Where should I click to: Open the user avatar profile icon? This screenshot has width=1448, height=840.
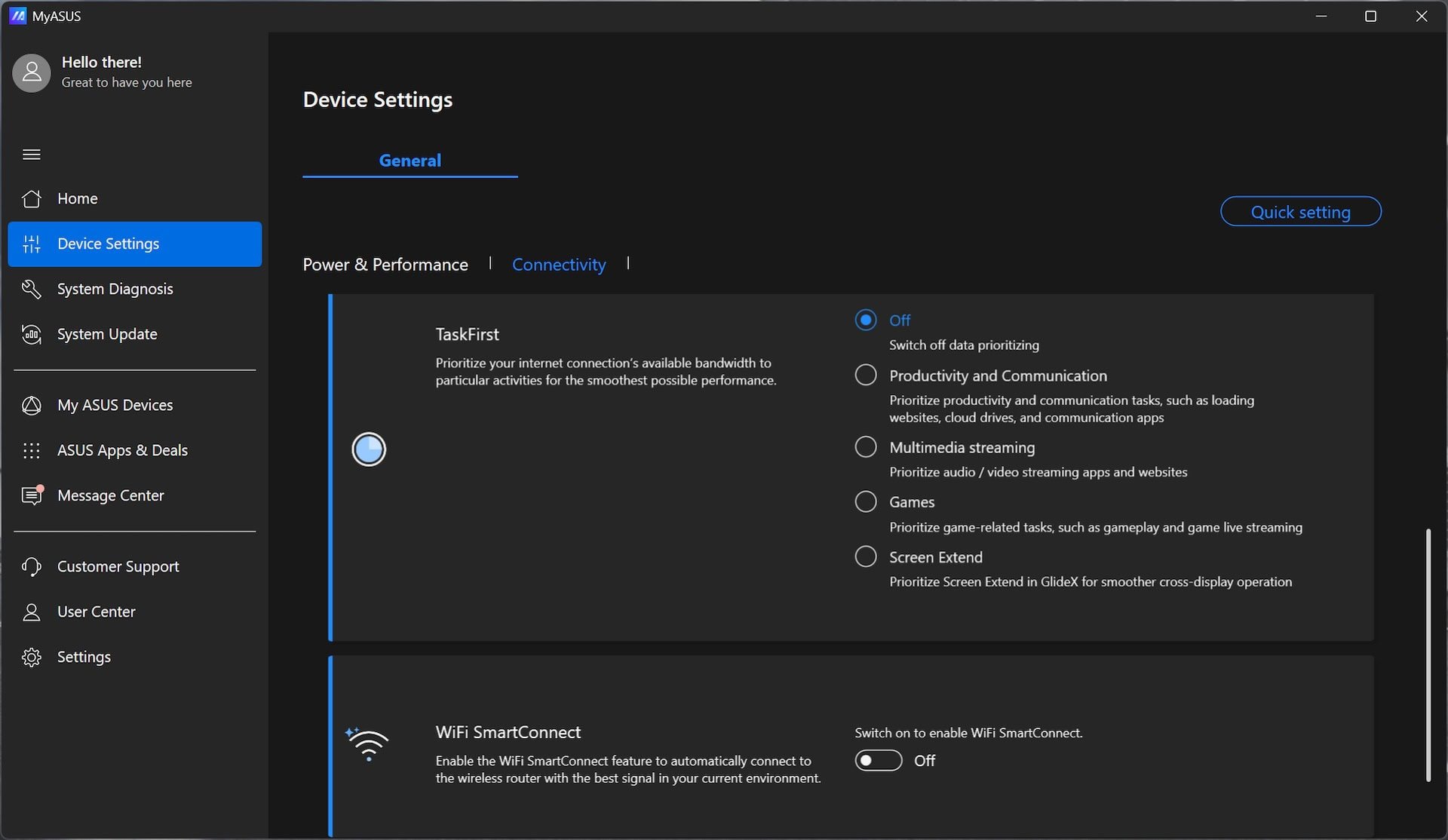(32, 72)
